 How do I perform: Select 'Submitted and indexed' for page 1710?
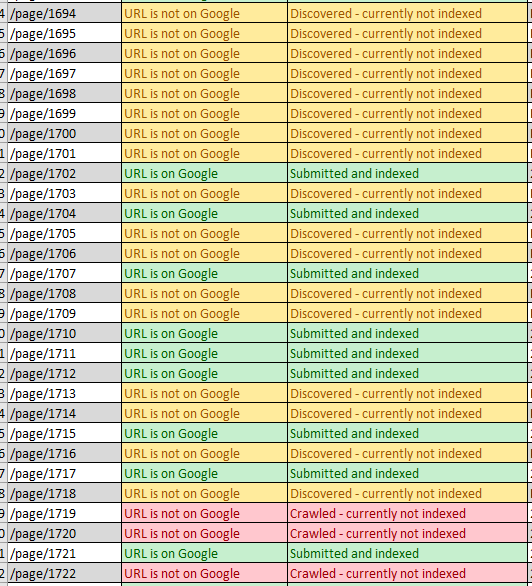[354, 333]
